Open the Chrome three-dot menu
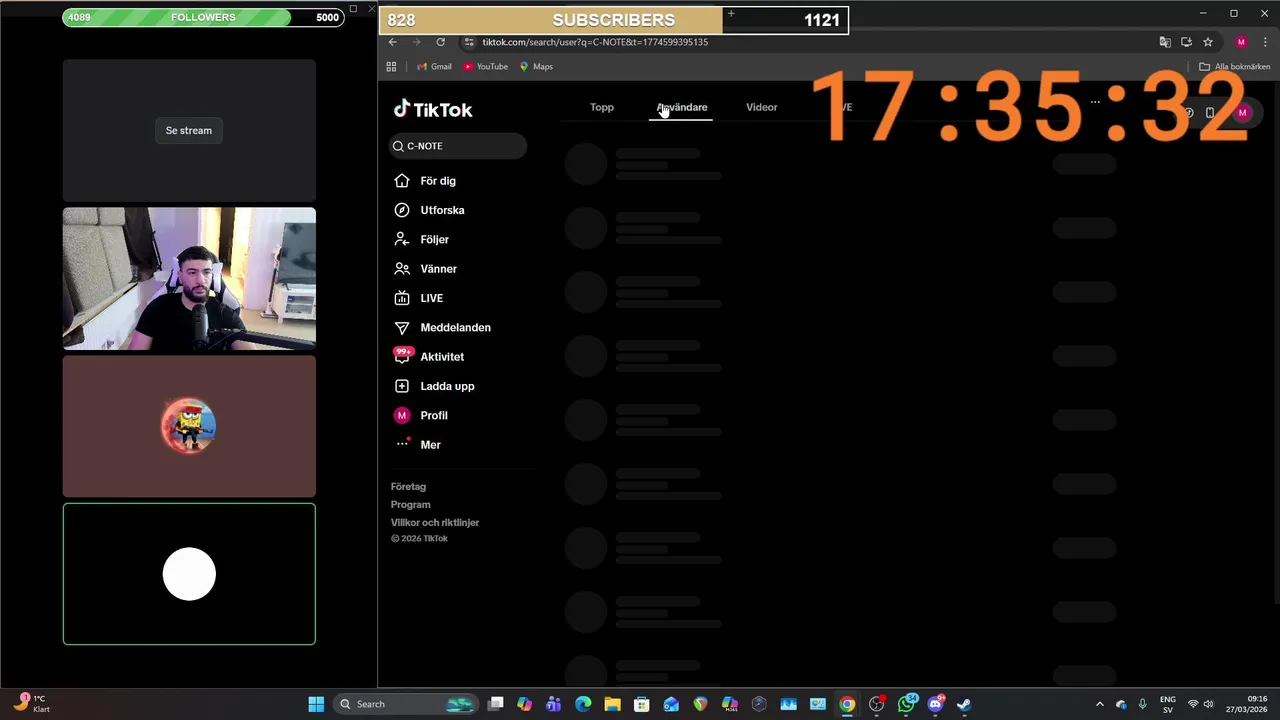 pos(1265,42)
